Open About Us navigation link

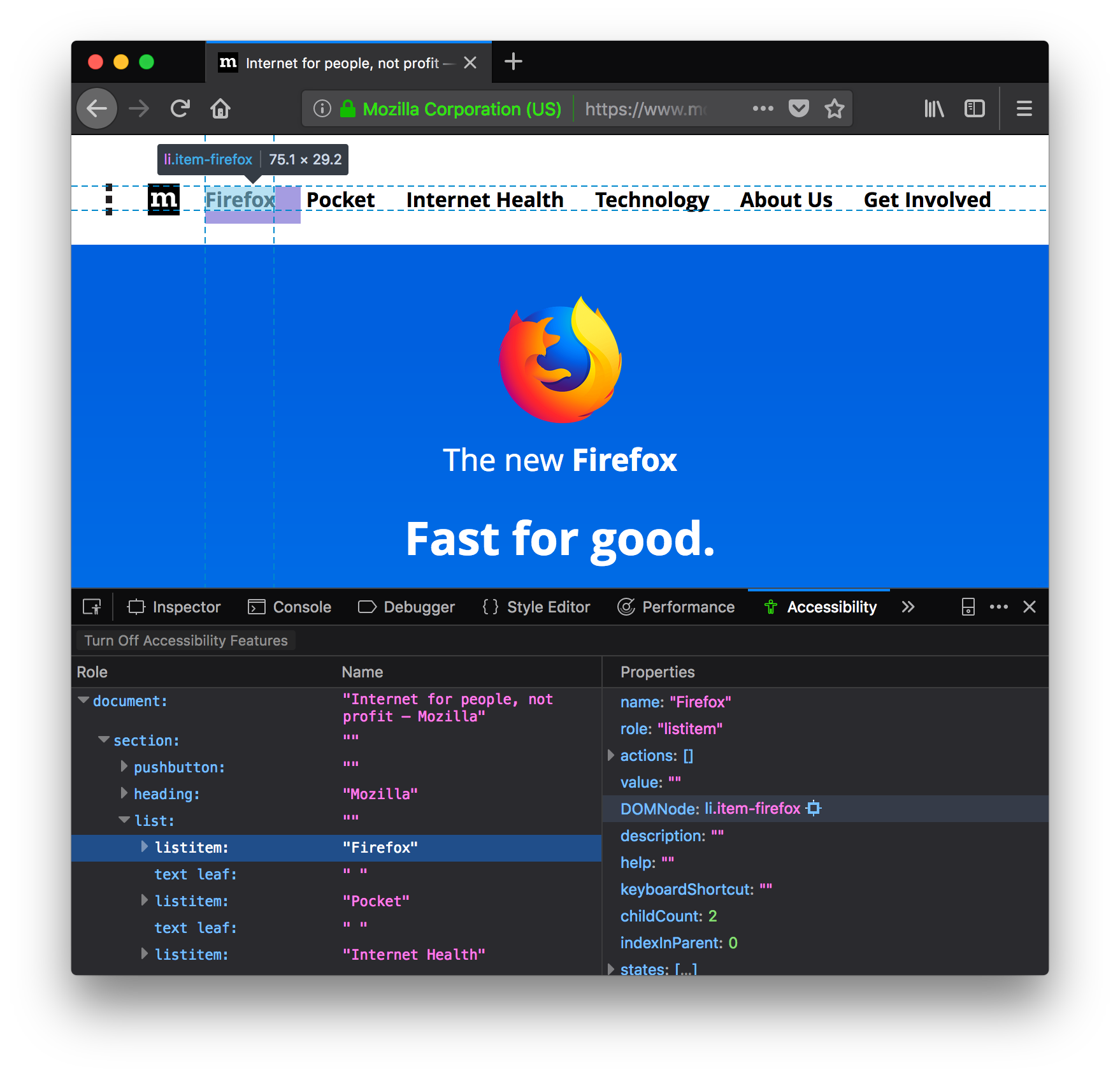click(786, 200)
